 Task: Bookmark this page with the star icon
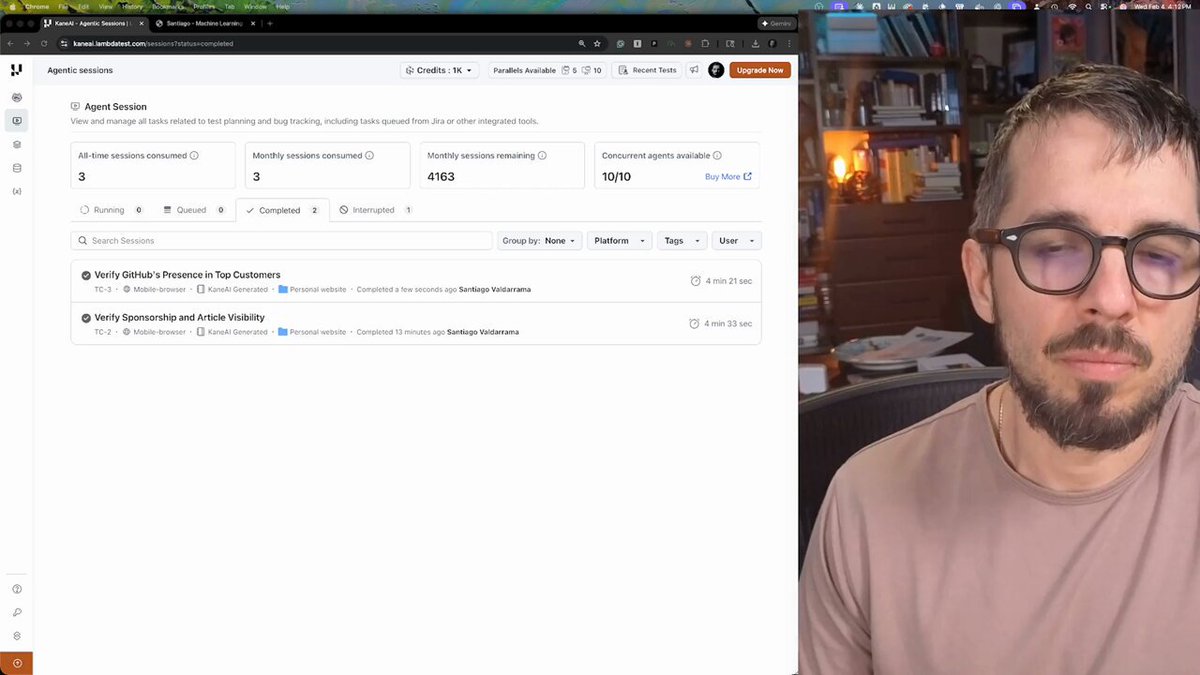click(597, 44)
